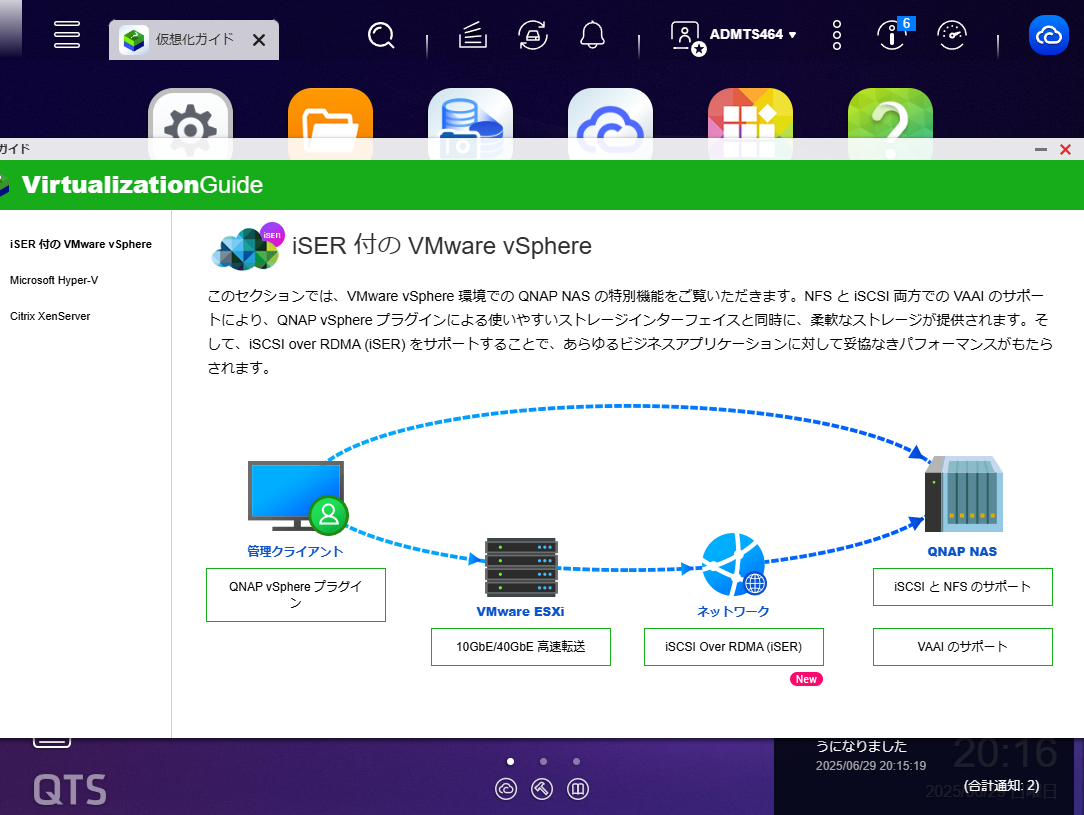Open Storage & Snapshots desktop icon
The width and height of the screenshot is (1084, 815).
(471, 124)
